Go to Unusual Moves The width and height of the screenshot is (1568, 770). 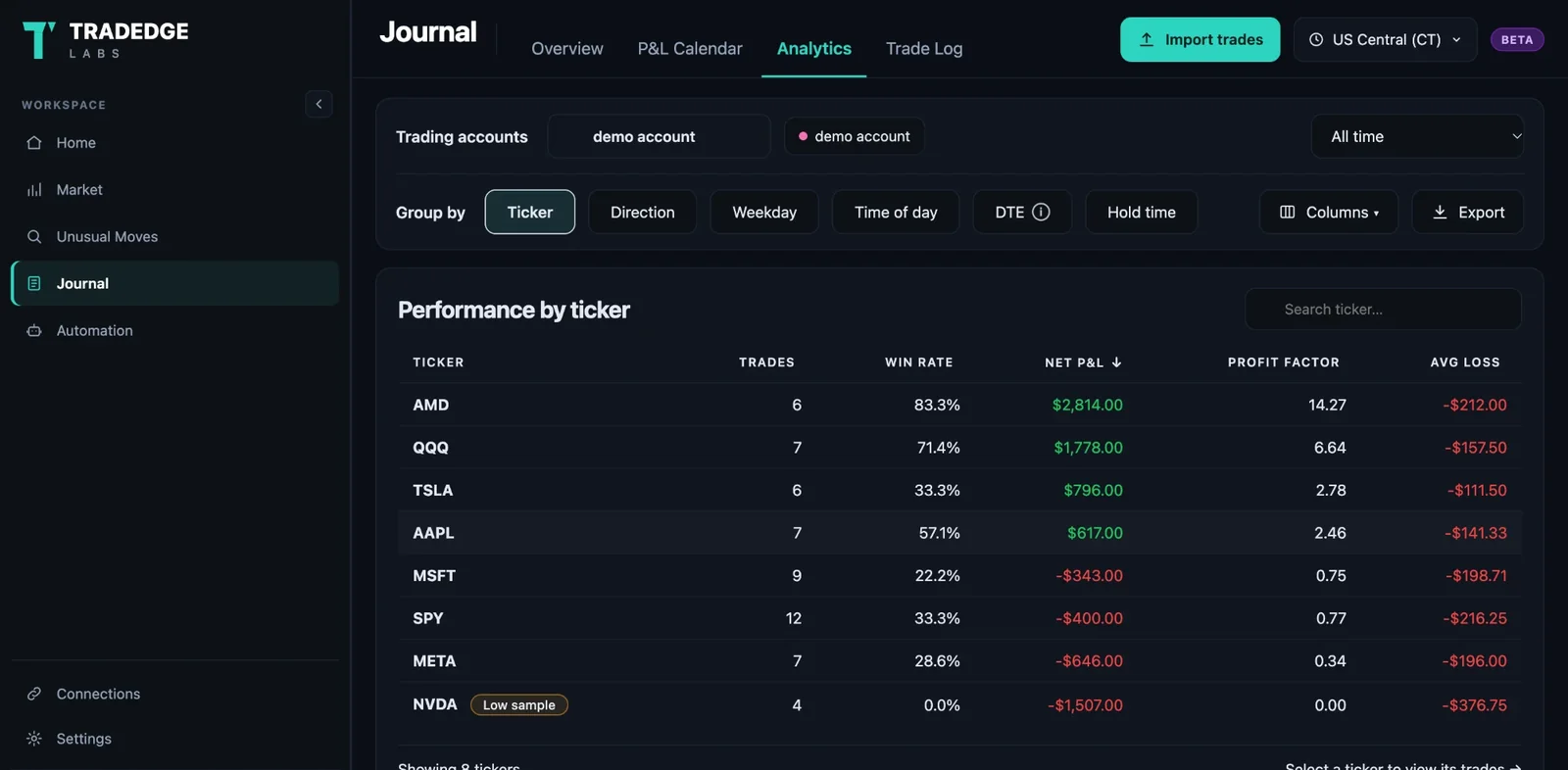(x=175, y=237)
